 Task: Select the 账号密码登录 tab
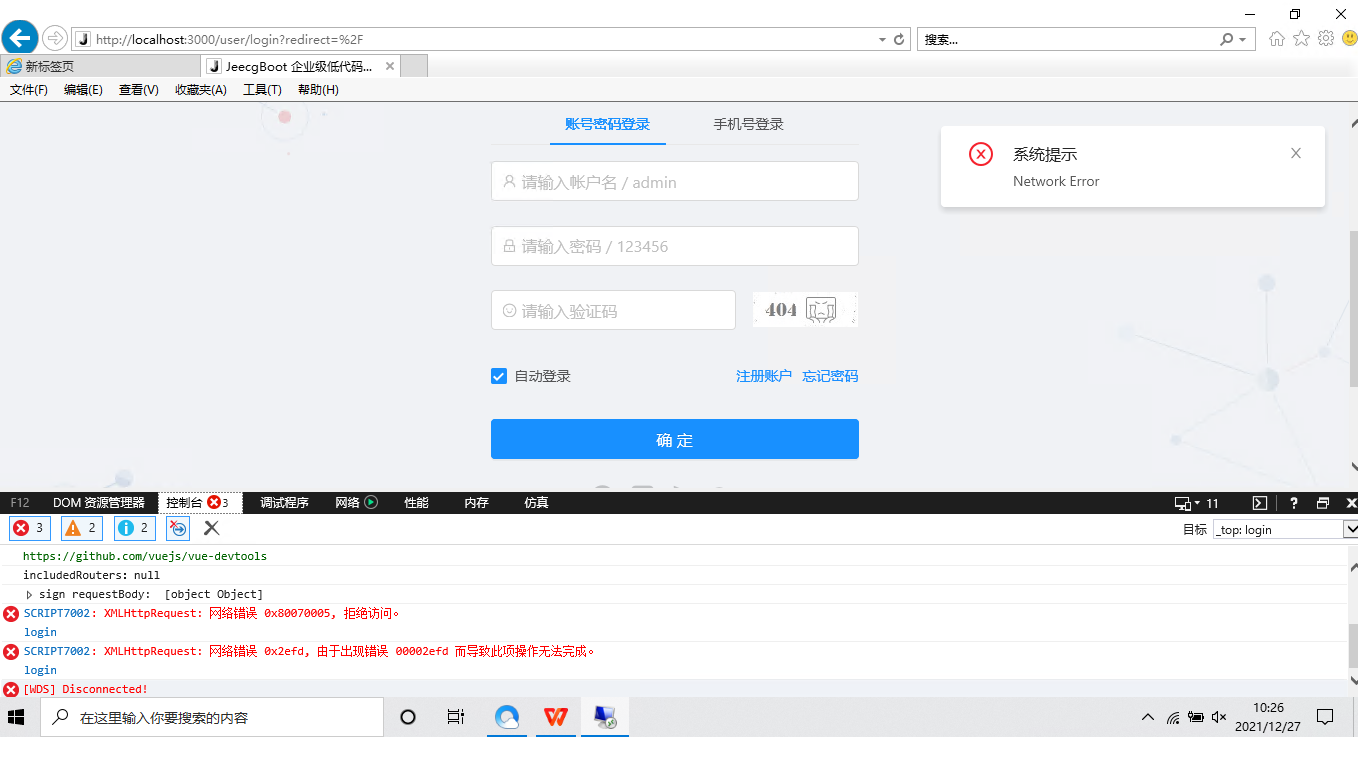(x=607, y=124)
